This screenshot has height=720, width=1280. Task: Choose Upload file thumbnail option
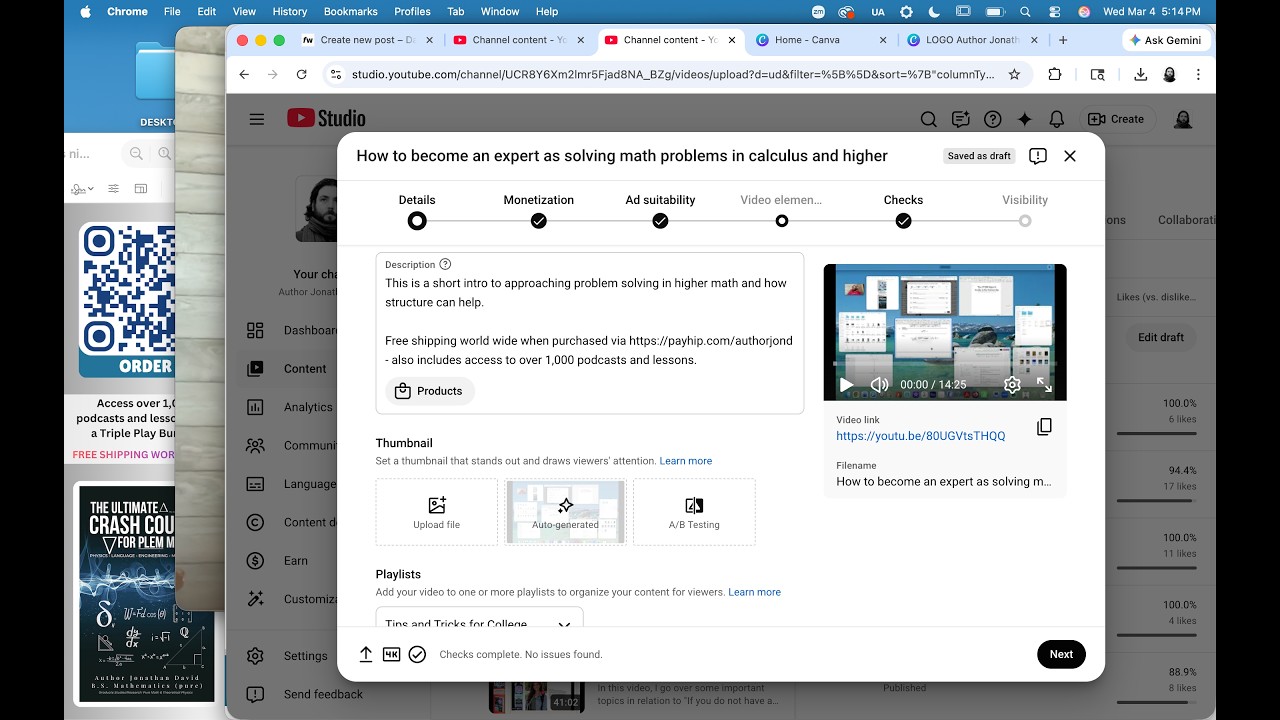436,512
